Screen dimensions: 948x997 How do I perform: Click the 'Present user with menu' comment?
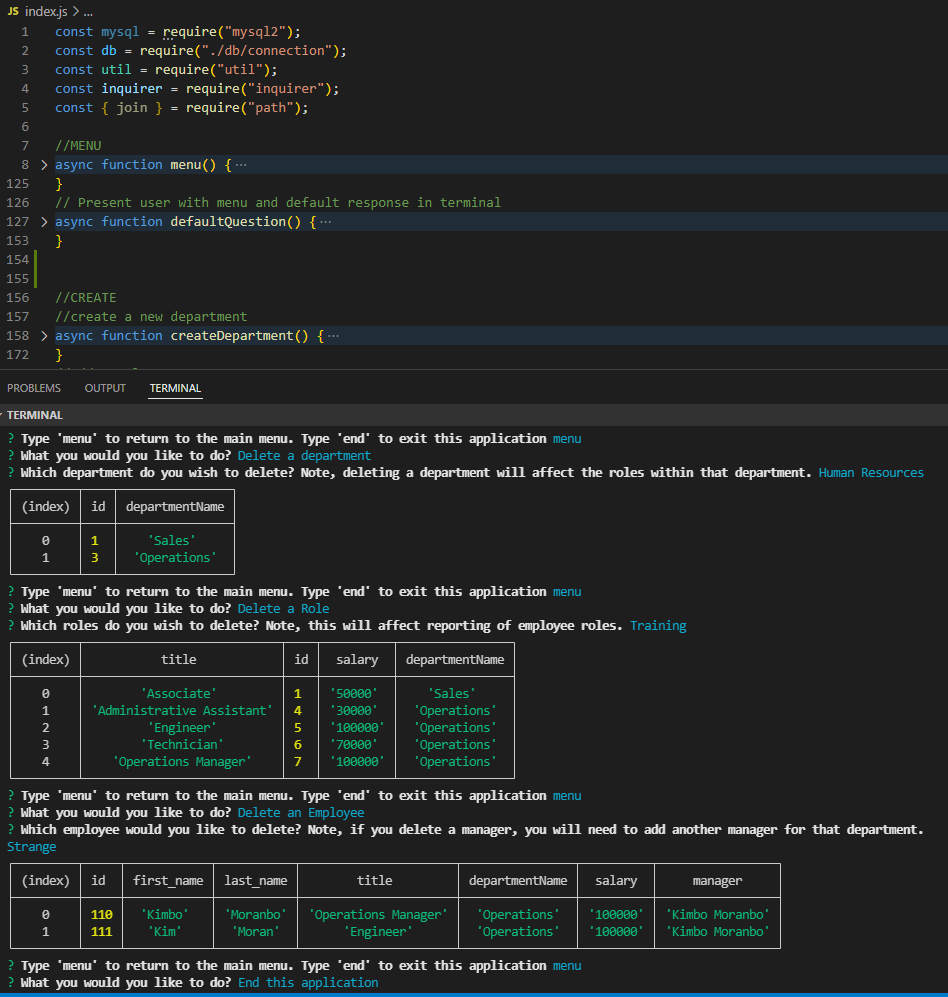click(278, 203)
